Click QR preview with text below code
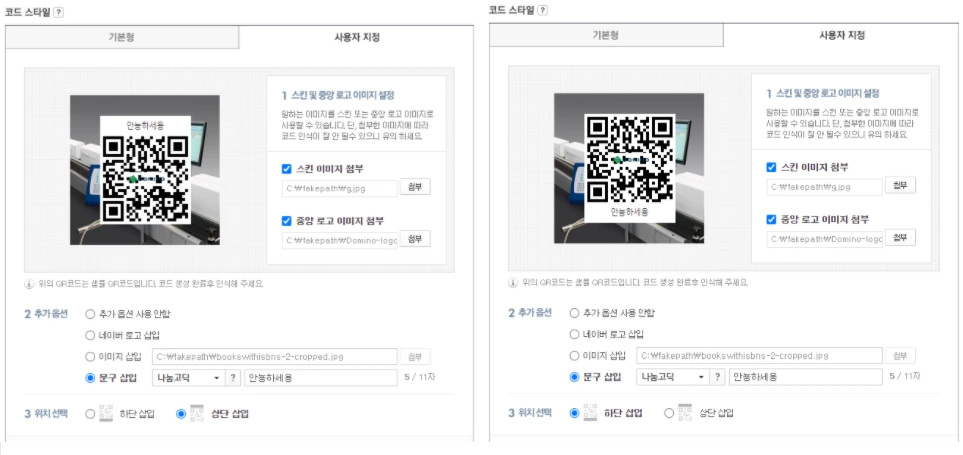The image size is (963, 455). [629, 168]
